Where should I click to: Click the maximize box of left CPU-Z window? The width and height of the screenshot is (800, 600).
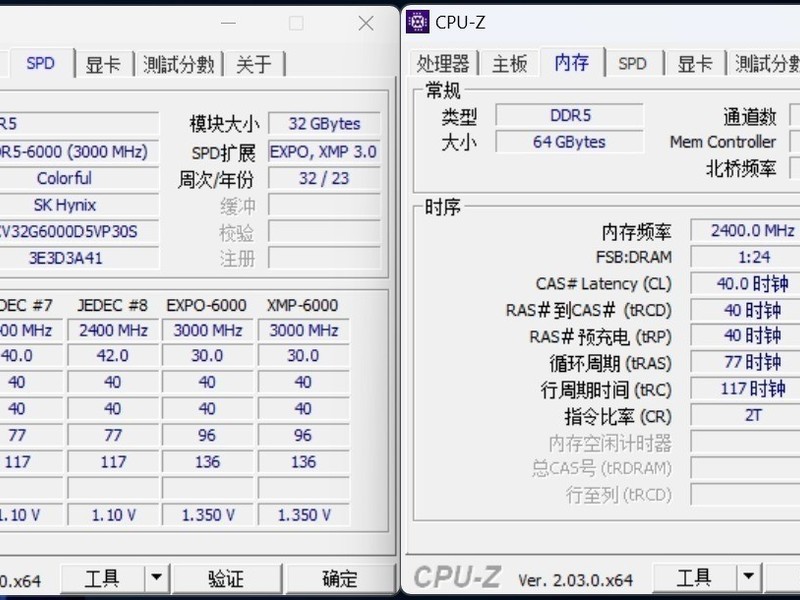click(296, 23)
